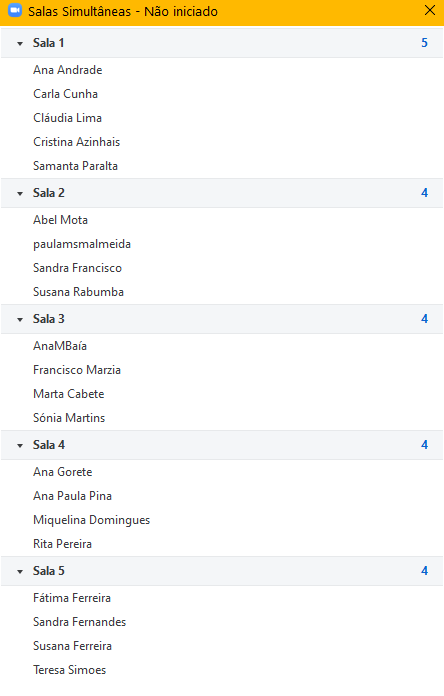Collapse the Sala 2 expander arrow
The width and height of the screenshot is (444, 696).
[20, 194]
